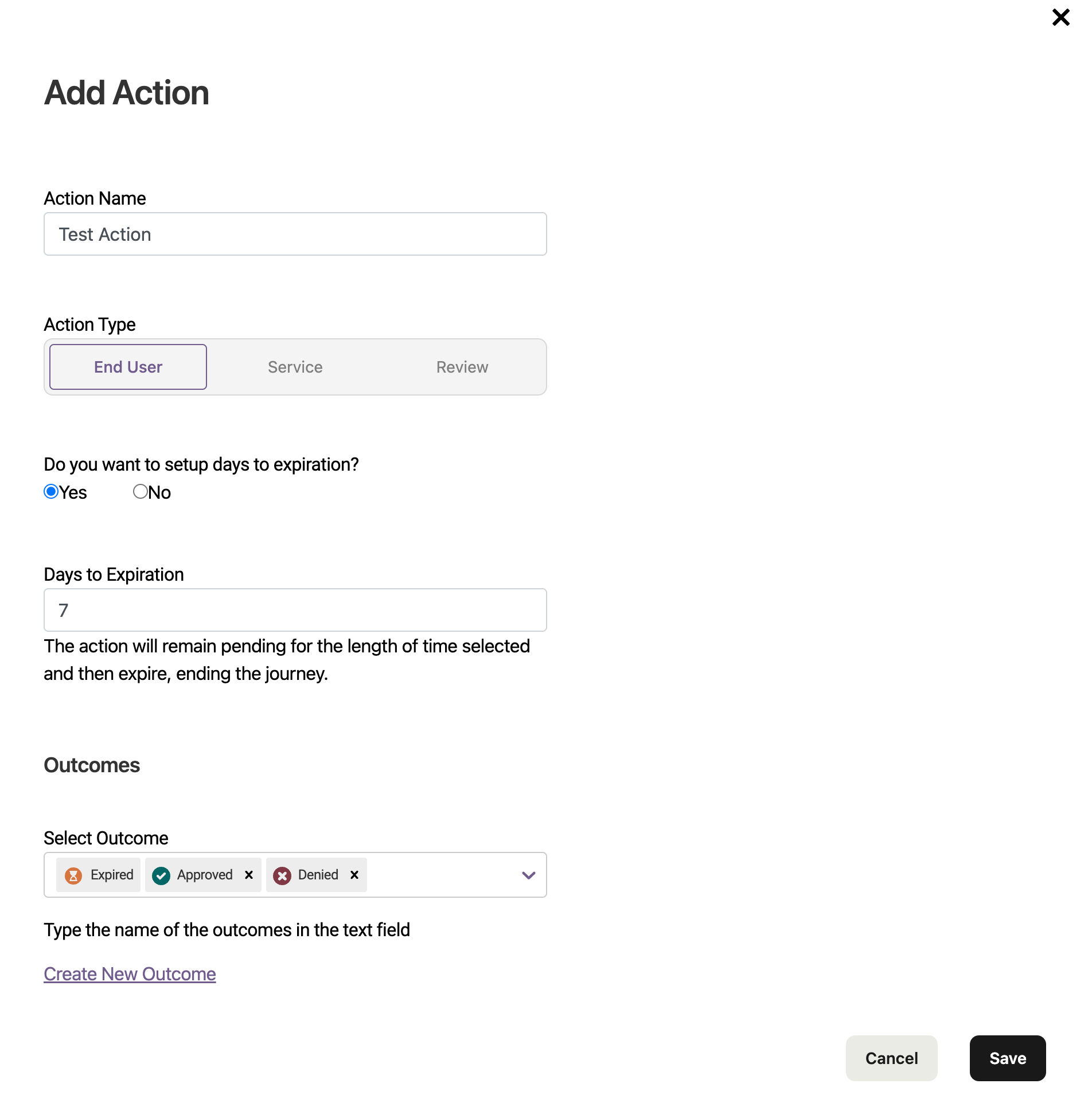Remove the Approved outcome chip

[249, 875]
